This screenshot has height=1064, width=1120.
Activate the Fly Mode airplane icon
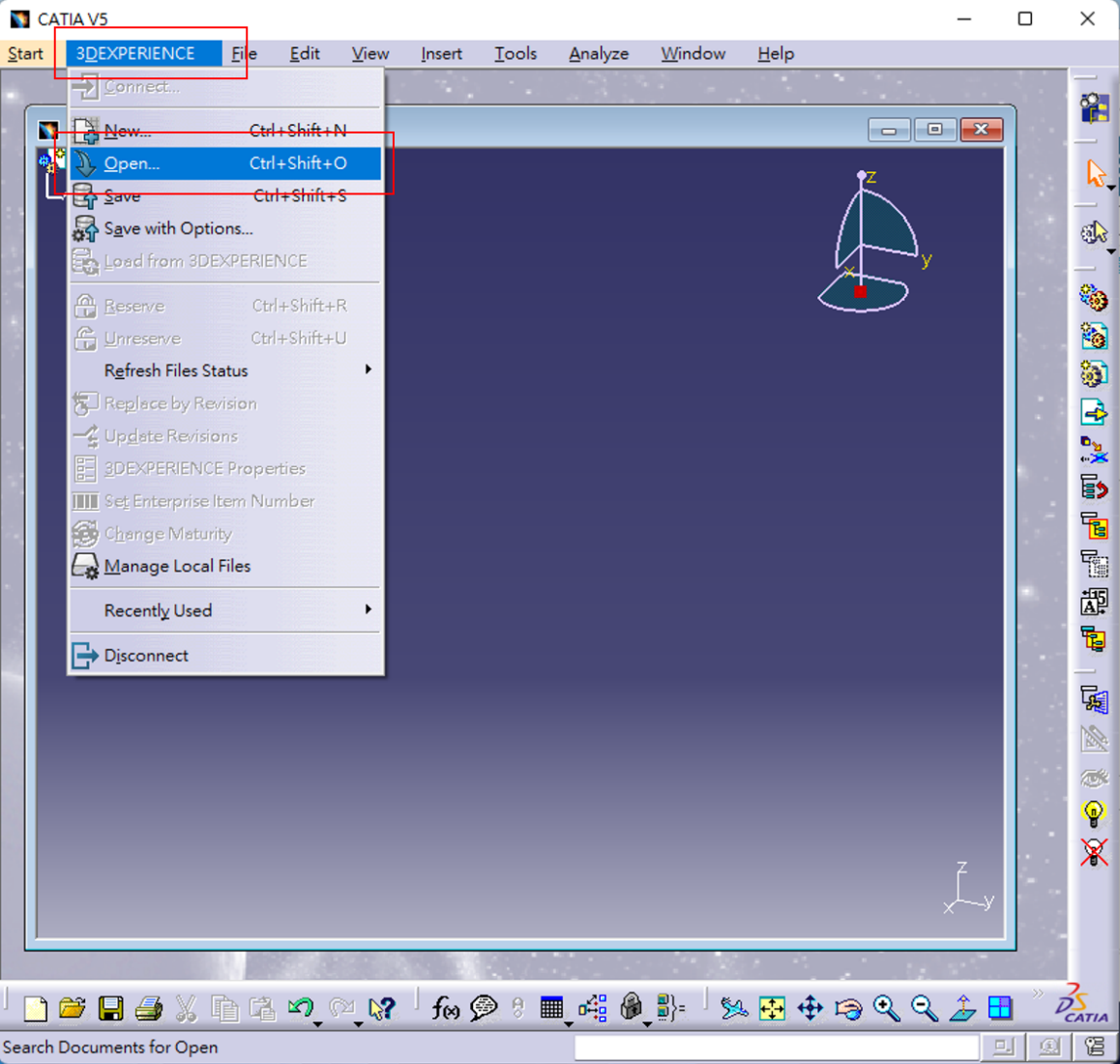(x=733, y=1008)
